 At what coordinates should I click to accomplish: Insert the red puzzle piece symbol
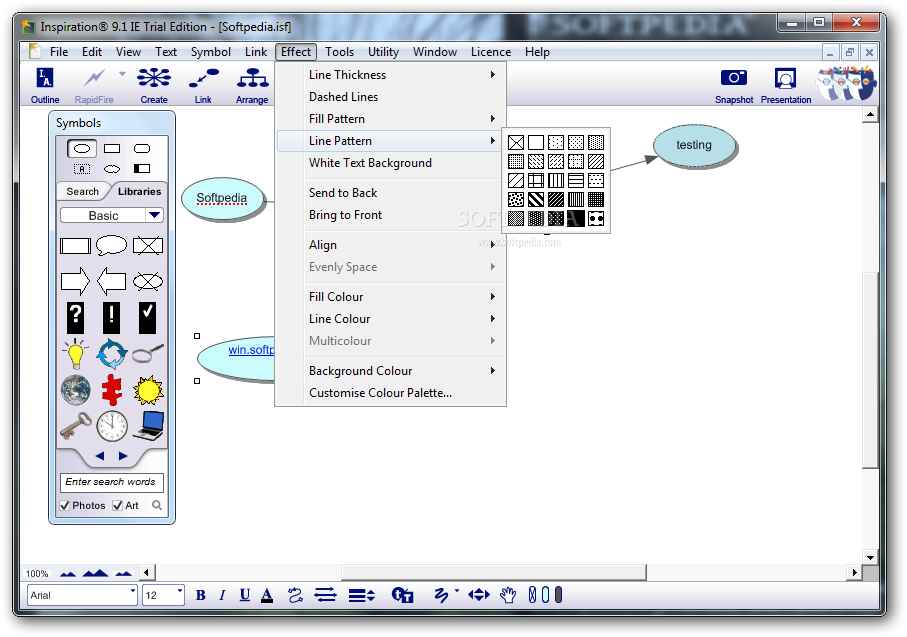tap(112, 390)
